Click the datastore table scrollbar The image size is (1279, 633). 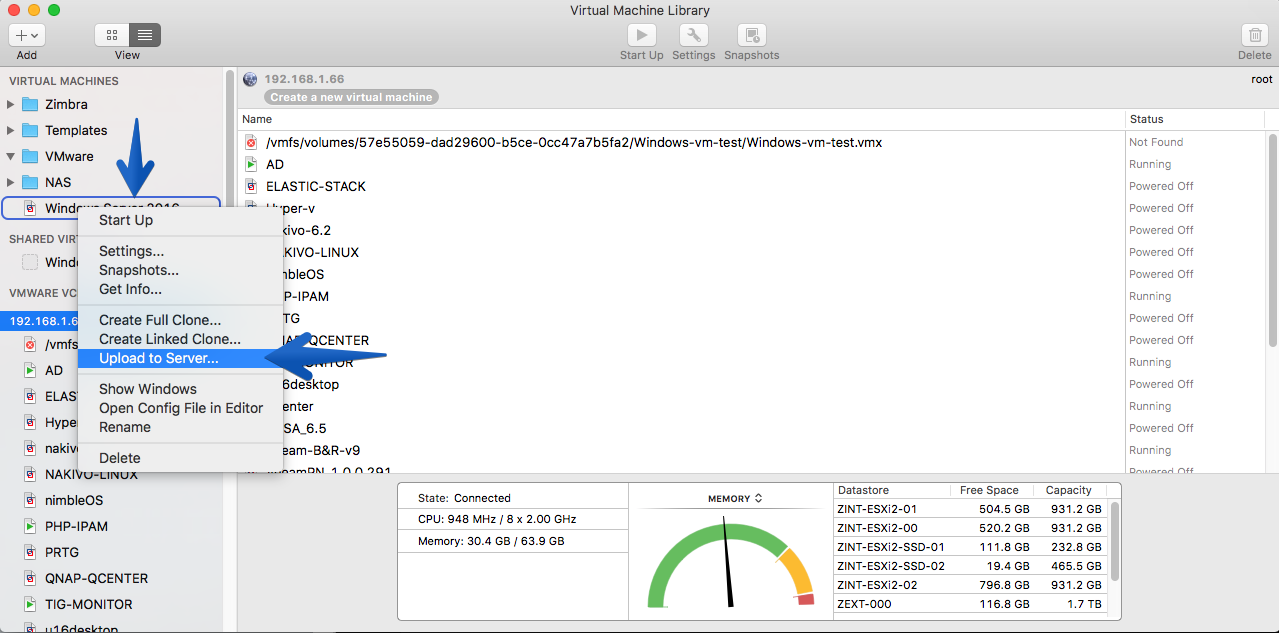pyautogui.click(x=1114, y=540)
